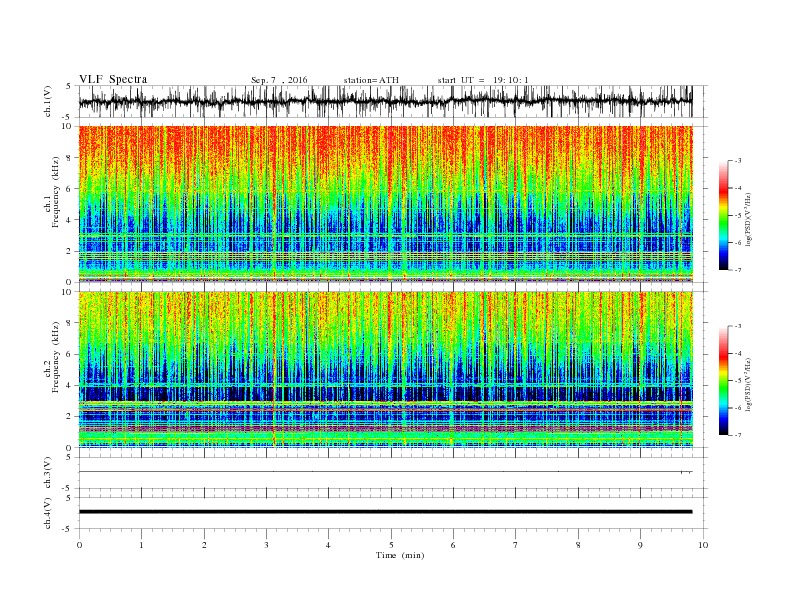The width and height of the screenshot is (792, 612).
Task: Click time axis tick label "9"
Action: [x=640, y=545]
